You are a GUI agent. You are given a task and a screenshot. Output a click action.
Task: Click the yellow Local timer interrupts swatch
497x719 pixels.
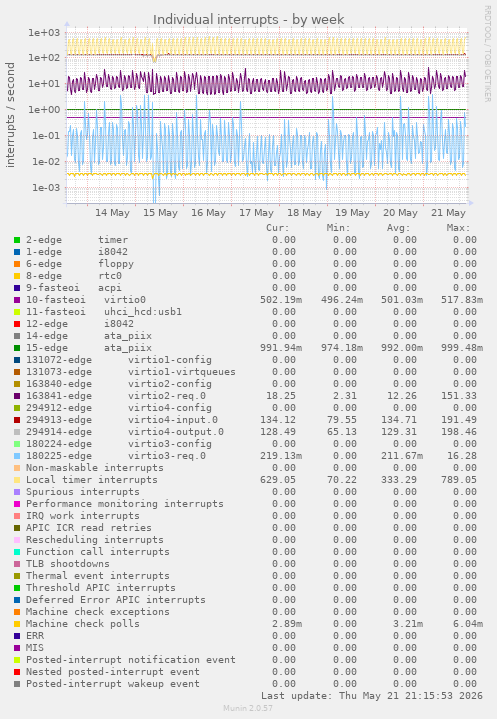tap(17, 480)
